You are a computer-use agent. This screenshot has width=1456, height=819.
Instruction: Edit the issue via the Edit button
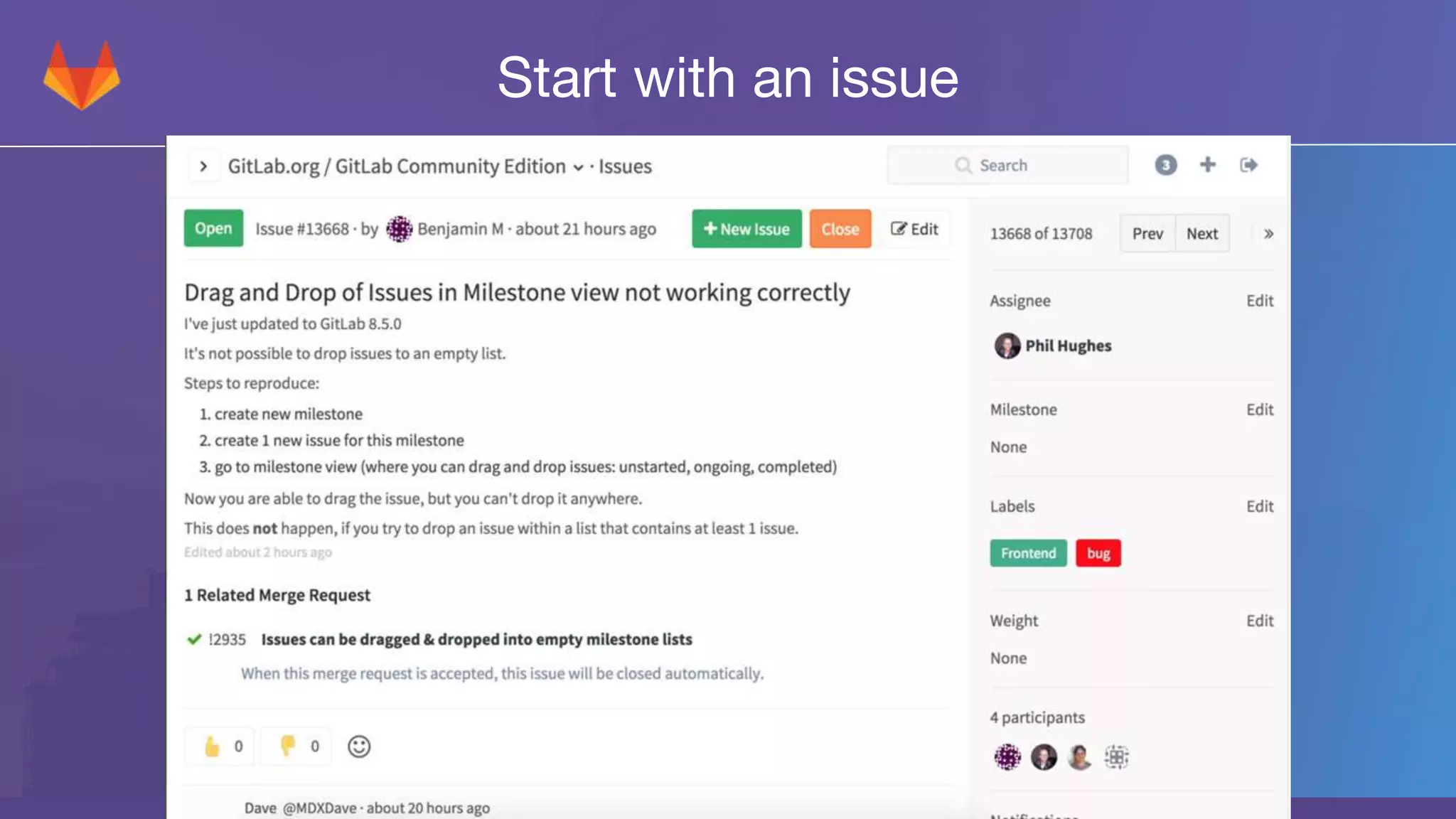(x=915, y=229)
